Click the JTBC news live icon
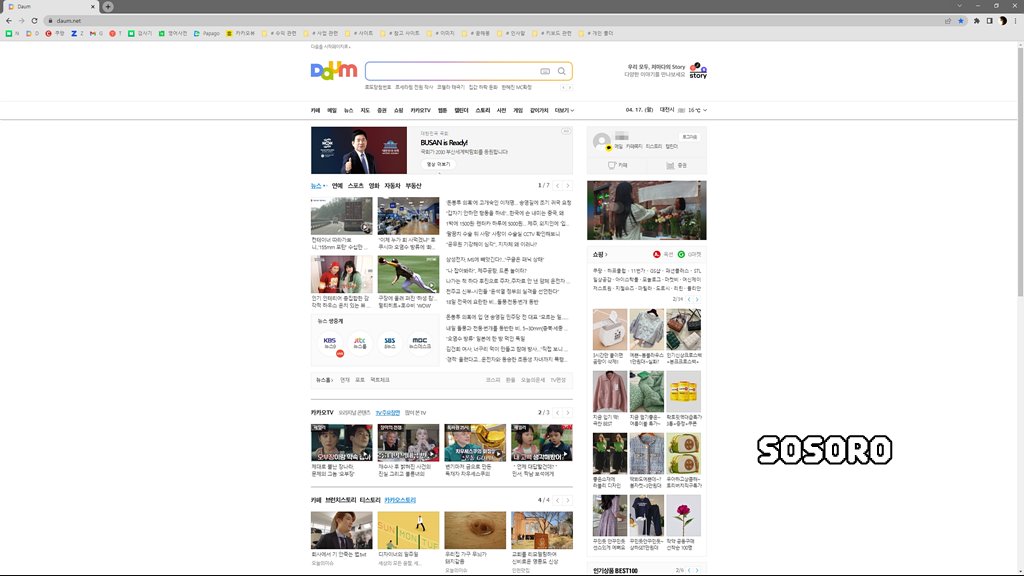This screenshot has width=1024, height=576. [x=360, y=342]
